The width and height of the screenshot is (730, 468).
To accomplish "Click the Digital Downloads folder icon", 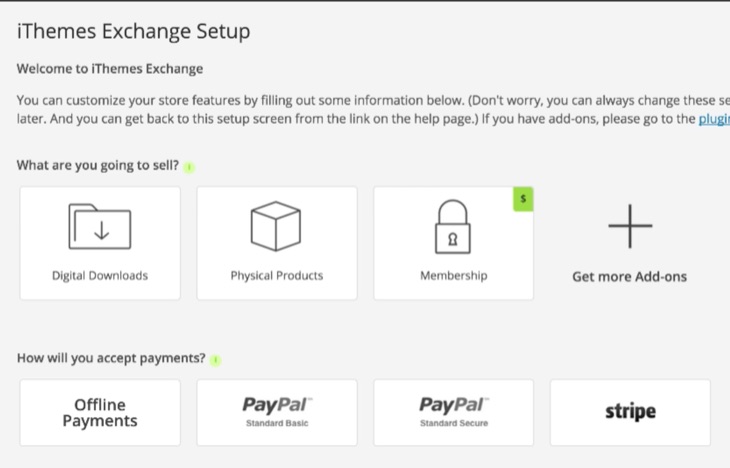I will click(x=100, y=226).
